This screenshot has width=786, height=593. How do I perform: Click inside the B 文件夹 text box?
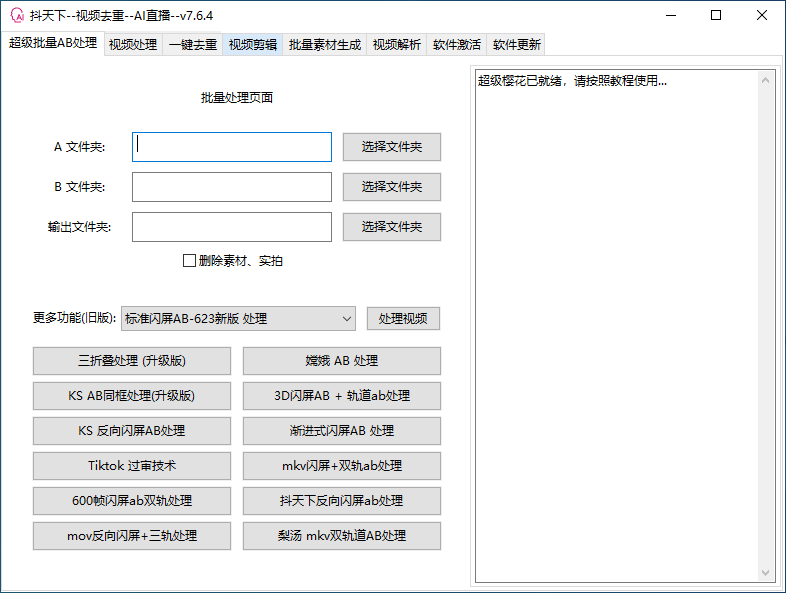click(x=232, y=187)
